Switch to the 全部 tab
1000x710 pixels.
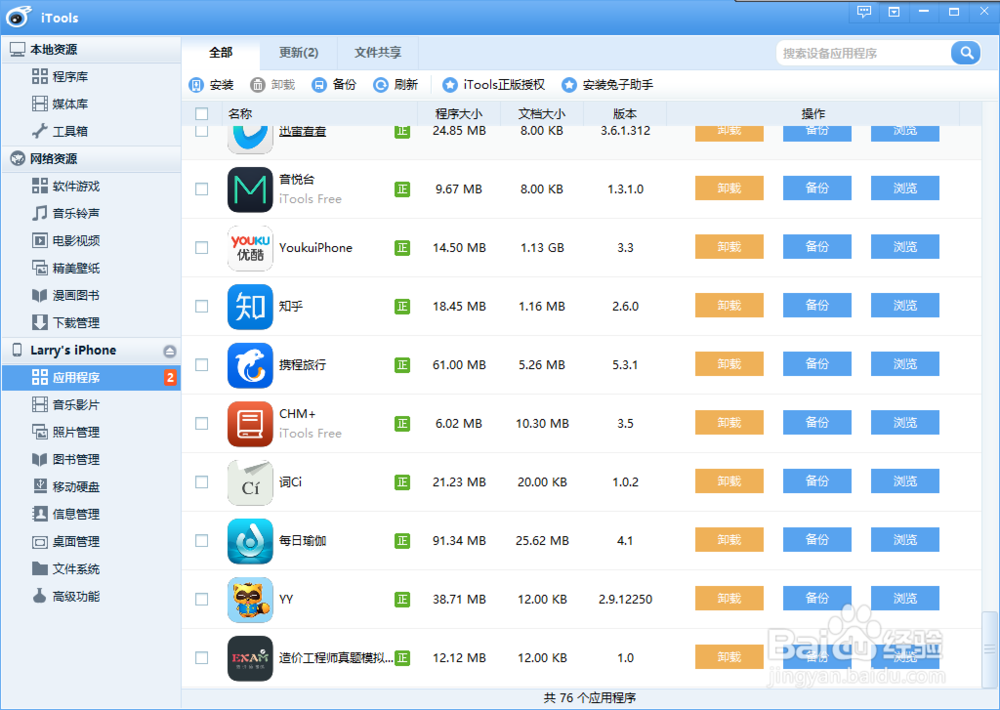(x=221, y=53)
